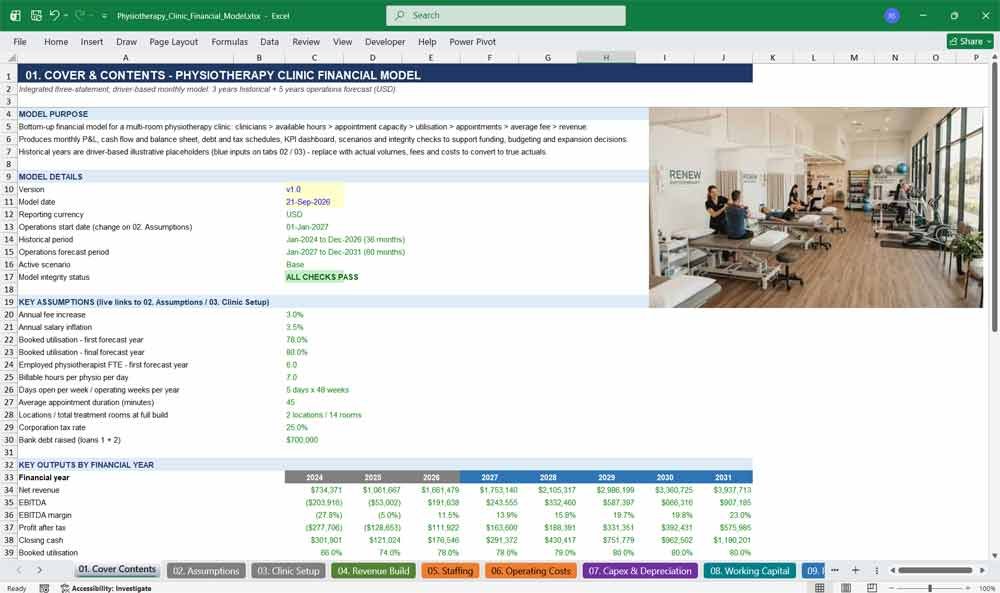Click the zoom slider handle

[930, 588]
